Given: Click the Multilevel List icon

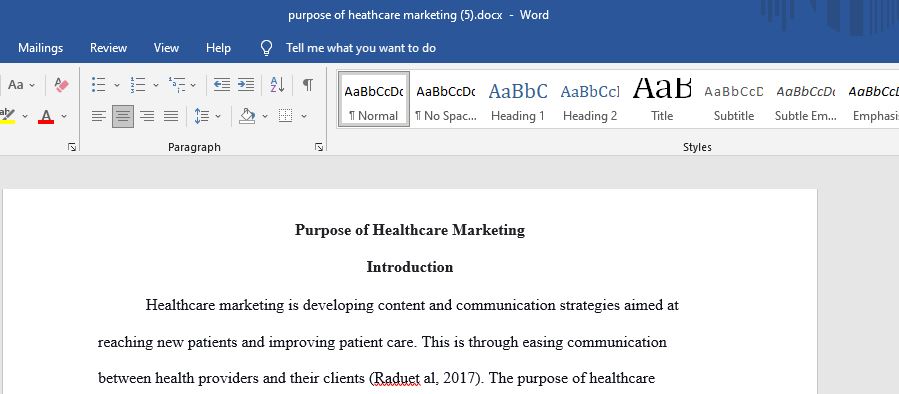Looking at the screenshot, I should tap(177, 85).
